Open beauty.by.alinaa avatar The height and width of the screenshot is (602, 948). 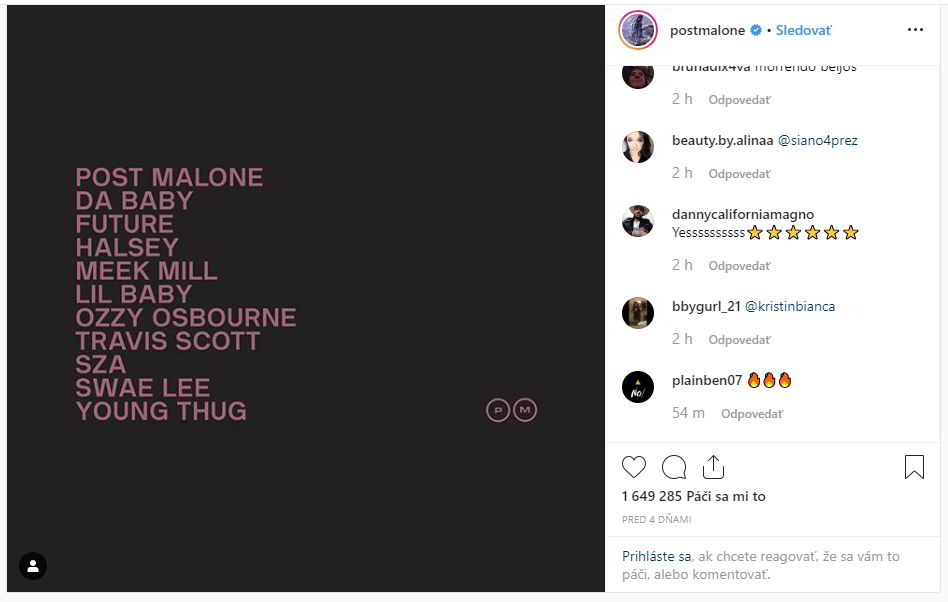coord(638,147)
